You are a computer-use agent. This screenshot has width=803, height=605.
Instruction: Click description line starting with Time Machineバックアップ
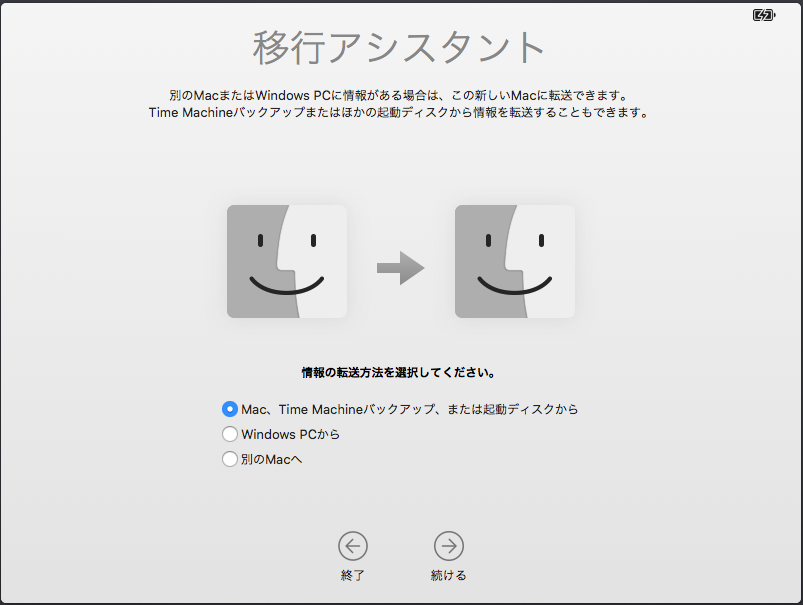click(x=398, y=112)
